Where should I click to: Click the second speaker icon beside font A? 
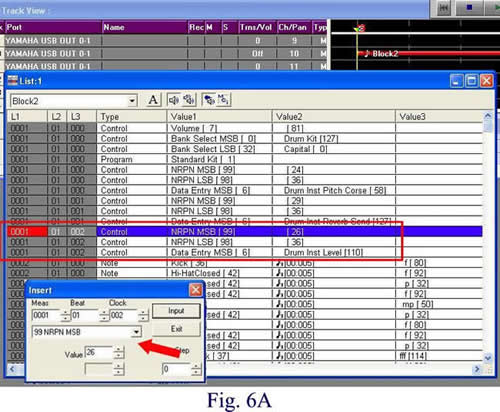pos(189,100)
